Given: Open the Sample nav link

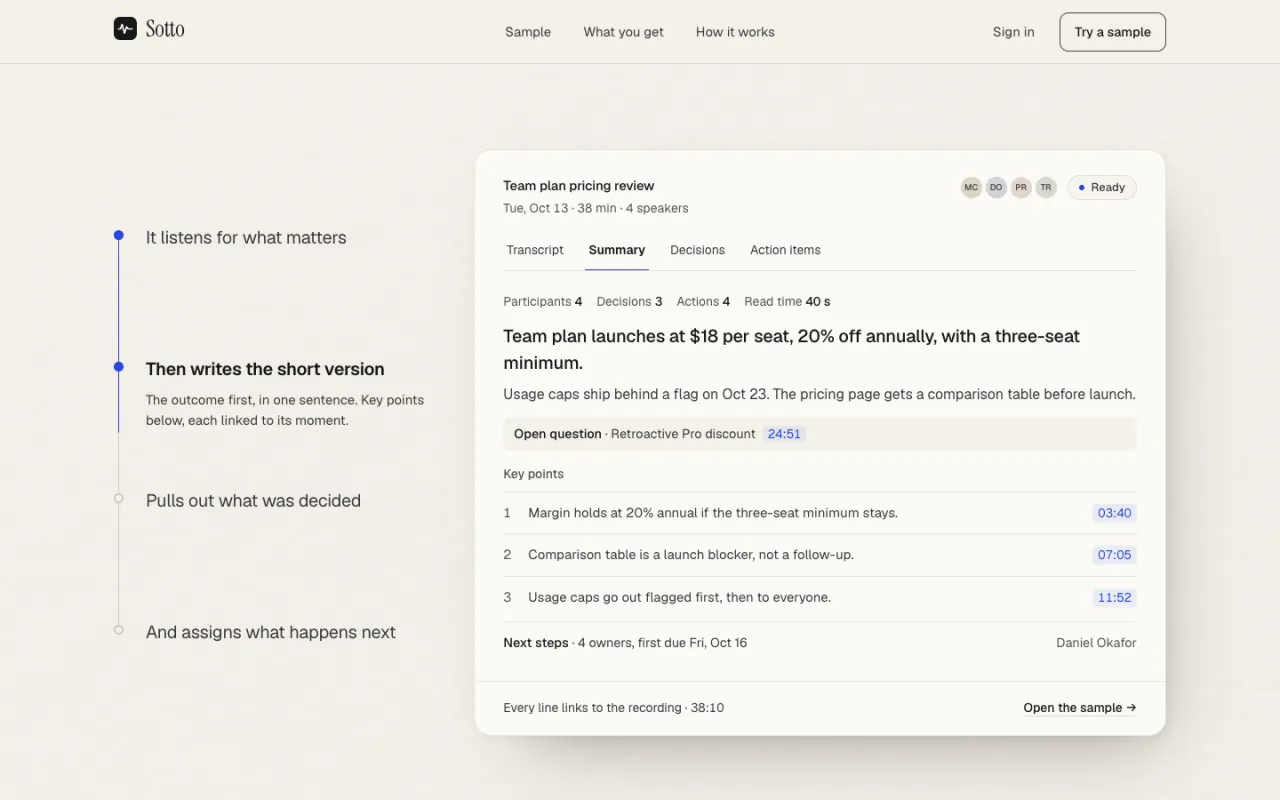Looking at the screenshot, I should tap(528, 32).
